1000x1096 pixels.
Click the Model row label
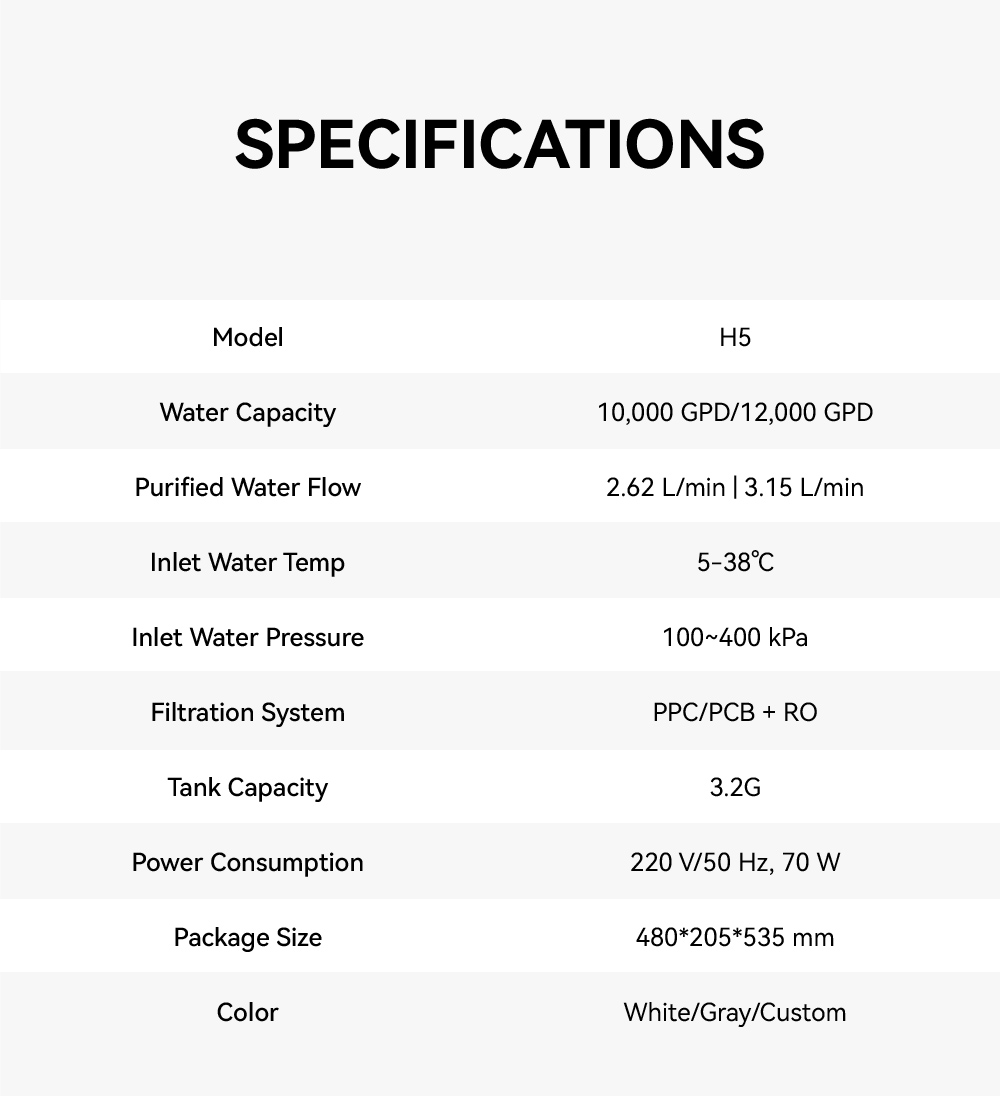(x=248, y=338)
